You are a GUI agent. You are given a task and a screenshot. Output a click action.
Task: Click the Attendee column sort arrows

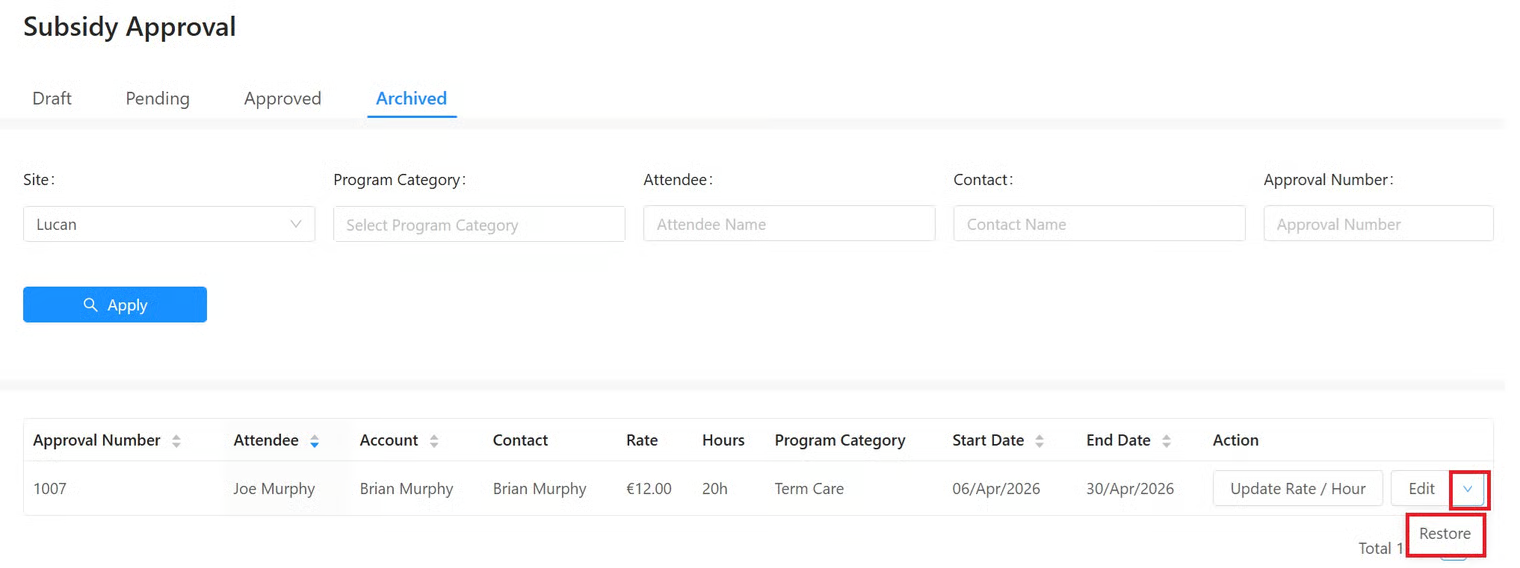click(314, 441)
